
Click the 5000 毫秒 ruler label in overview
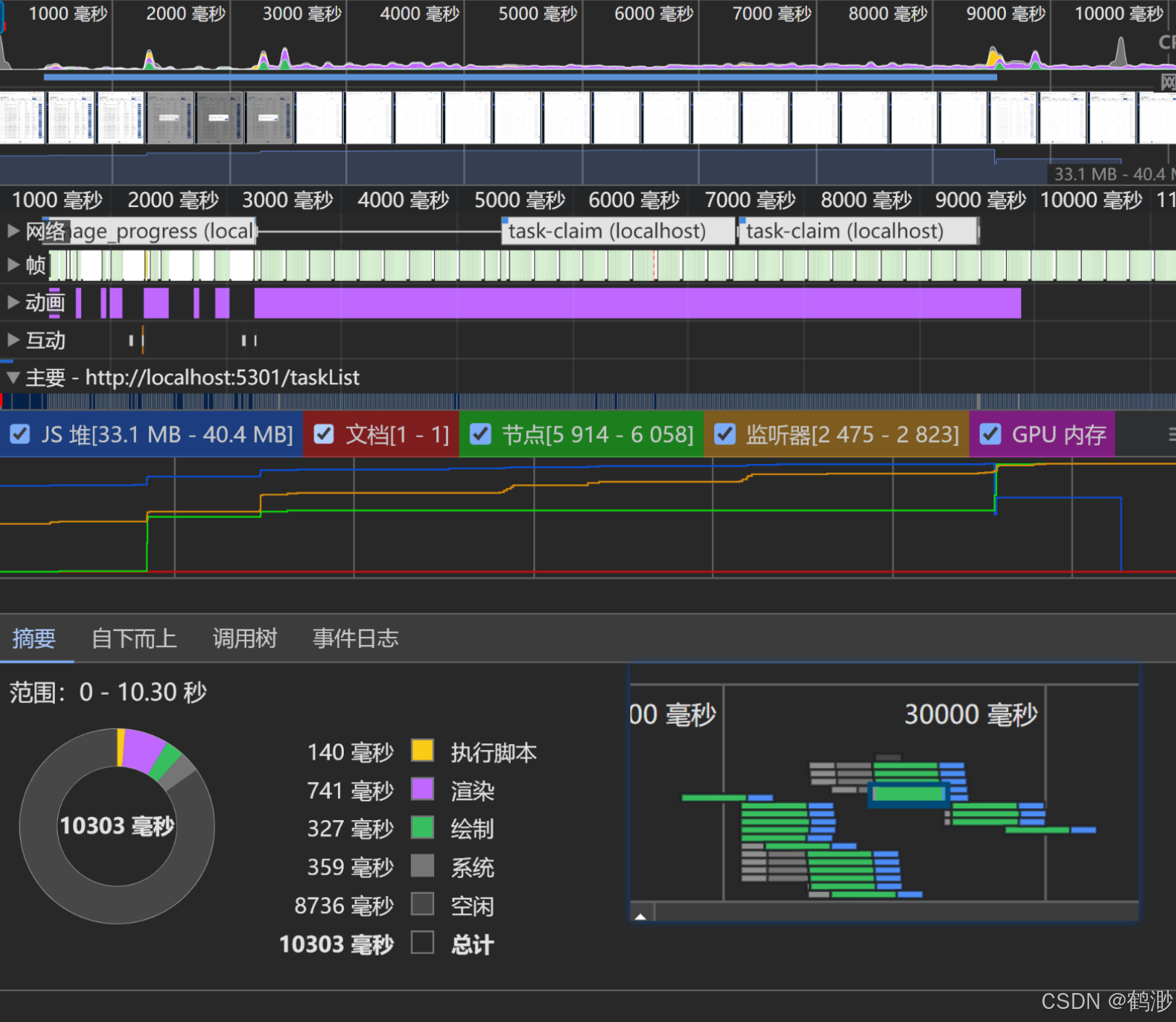pos(538,13)
